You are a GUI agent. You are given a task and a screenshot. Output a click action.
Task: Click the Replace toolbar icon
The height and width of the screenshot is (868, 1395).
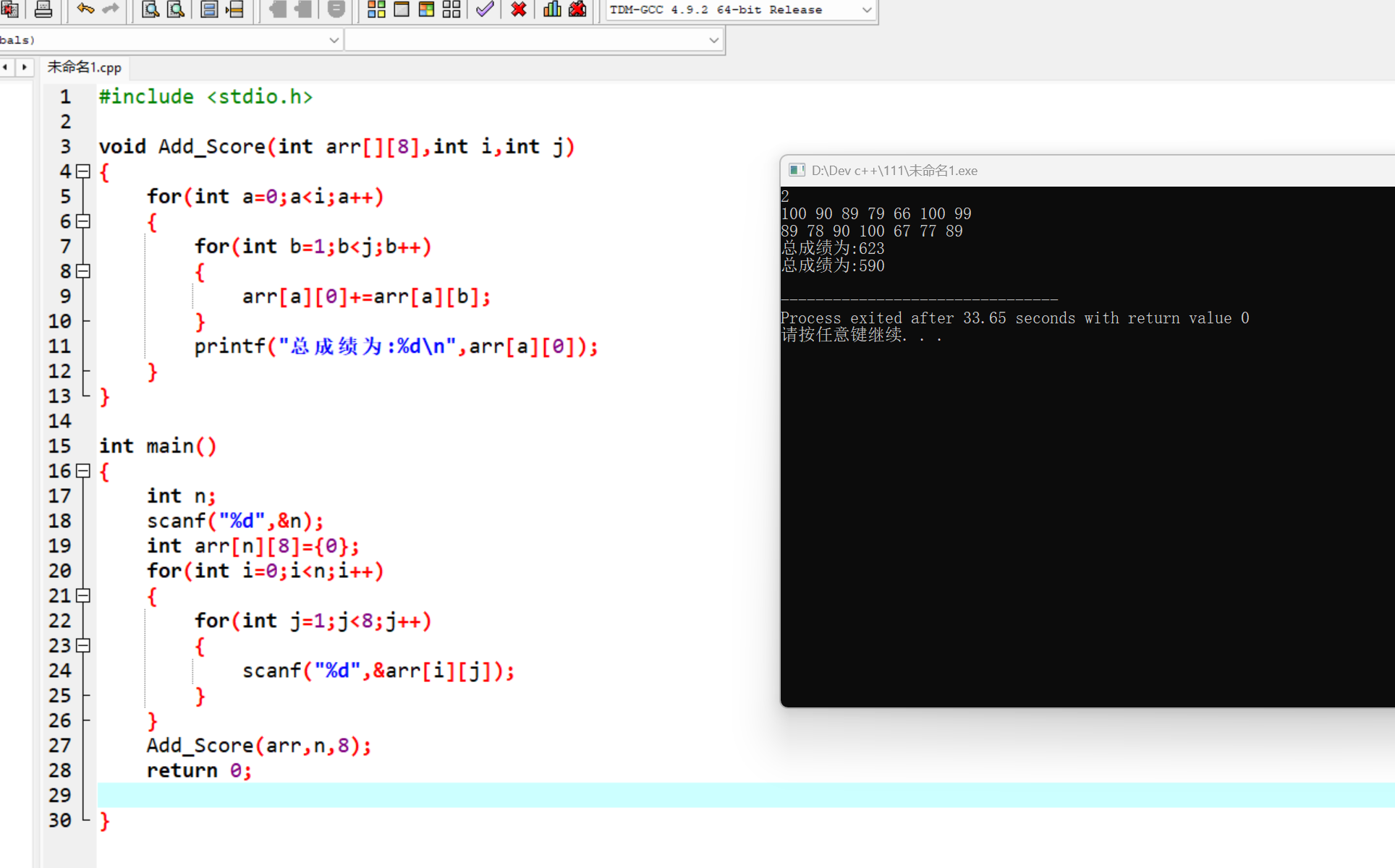(x=176, y=9)
